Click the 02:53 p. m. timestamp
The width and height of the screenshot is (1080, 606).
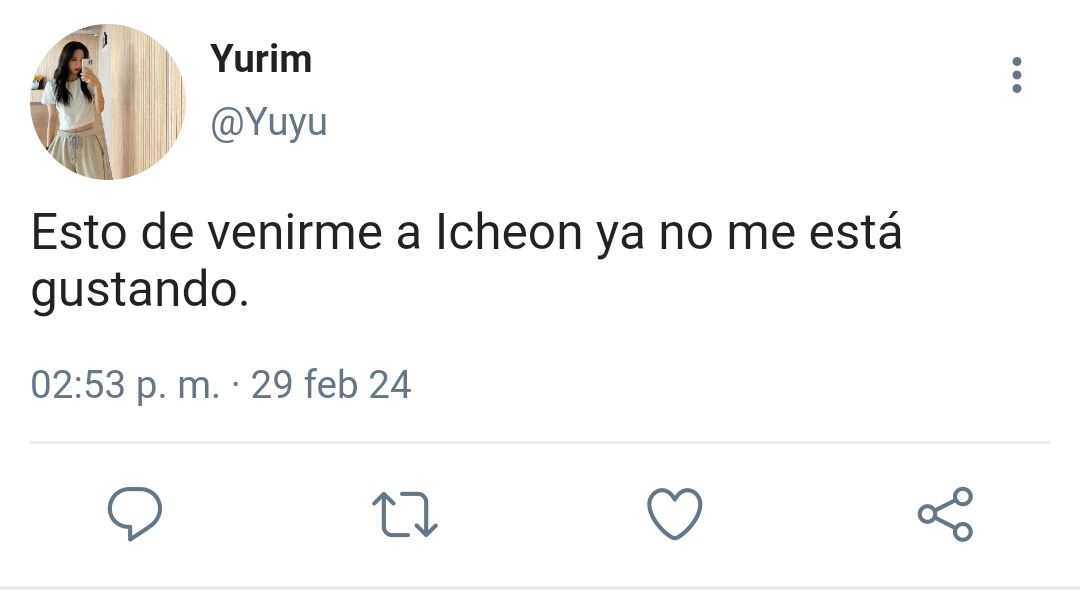pos(125,385)
